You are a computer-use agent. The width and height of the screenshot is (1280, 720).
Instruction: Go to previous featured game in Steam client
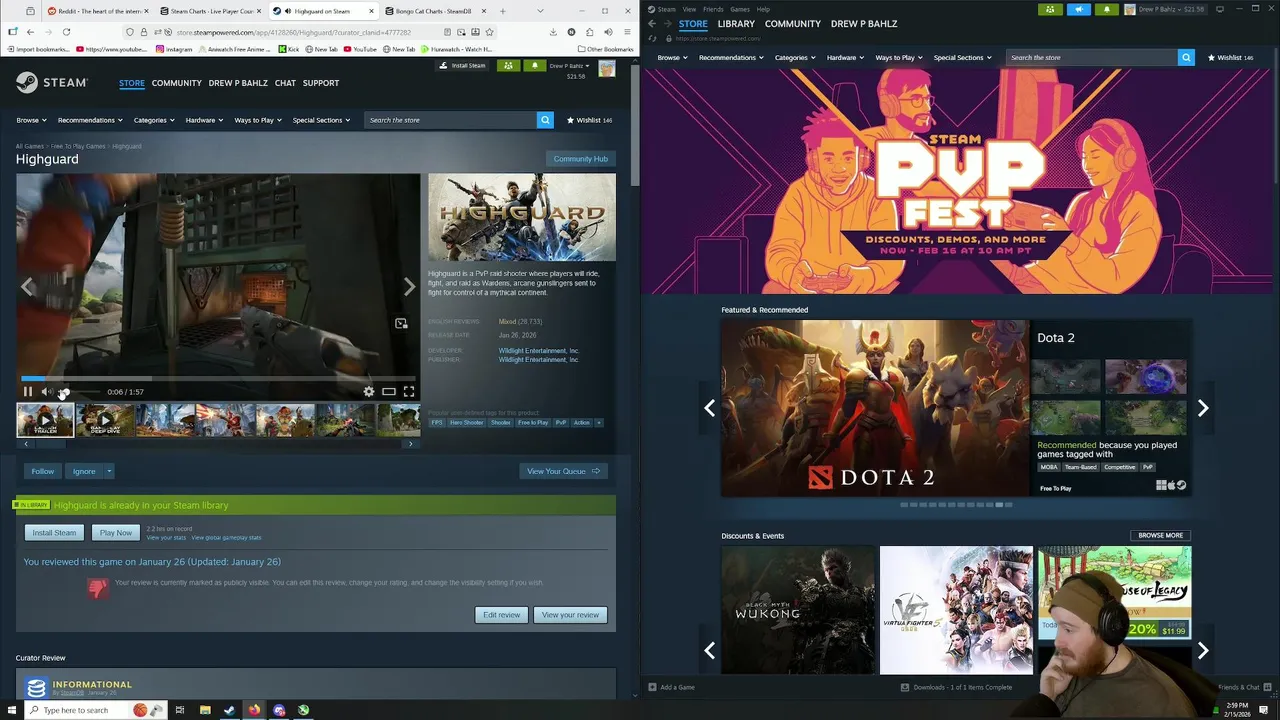click(x=710, y=408)
